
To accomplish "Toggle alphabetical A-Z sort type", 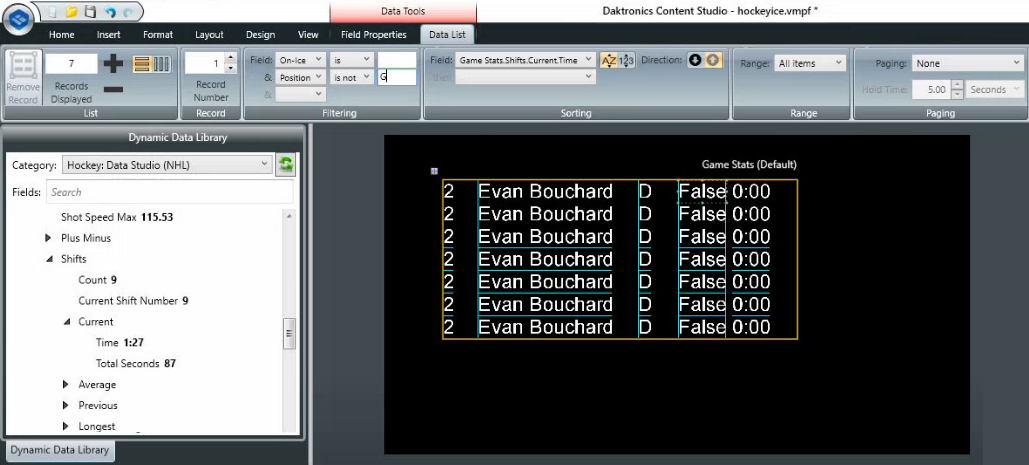I will point(609,61).
